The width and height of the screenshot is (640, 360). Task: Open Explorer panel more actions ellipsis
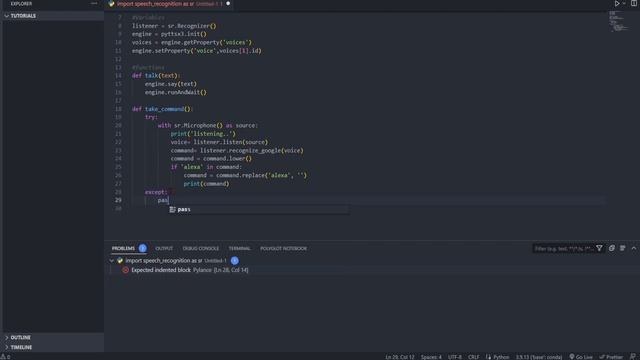tap(94, 3)
